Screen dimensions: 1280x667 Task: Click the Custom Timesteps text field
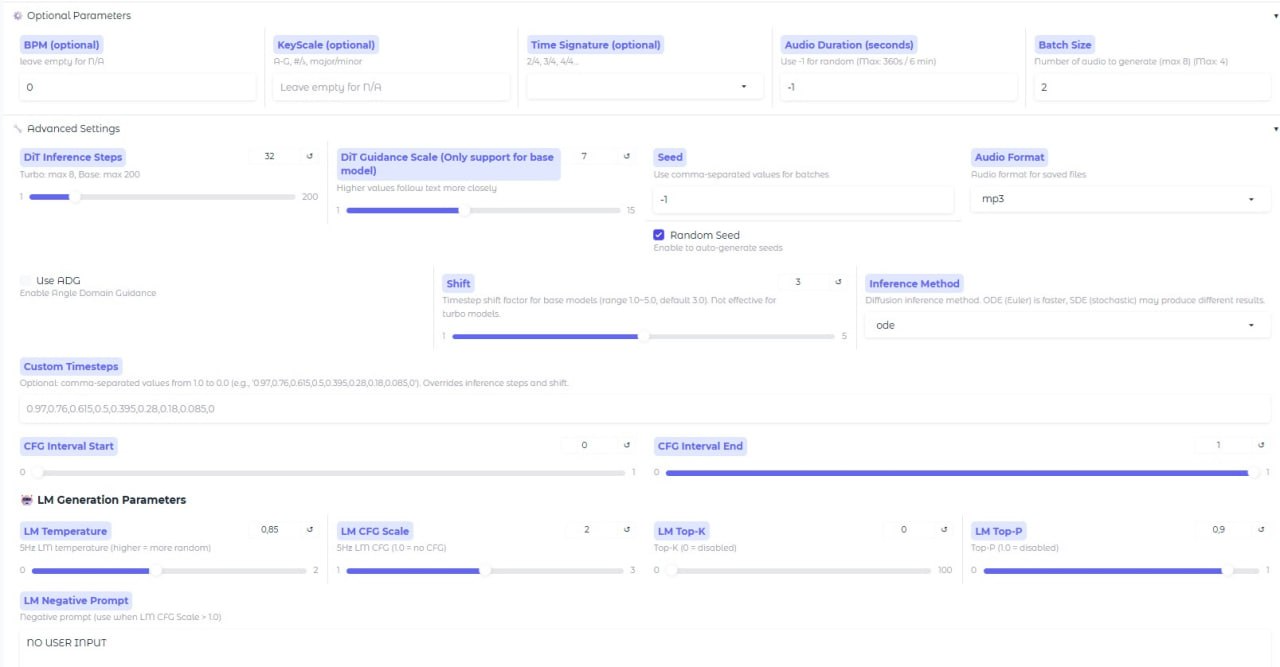(645, 408)
